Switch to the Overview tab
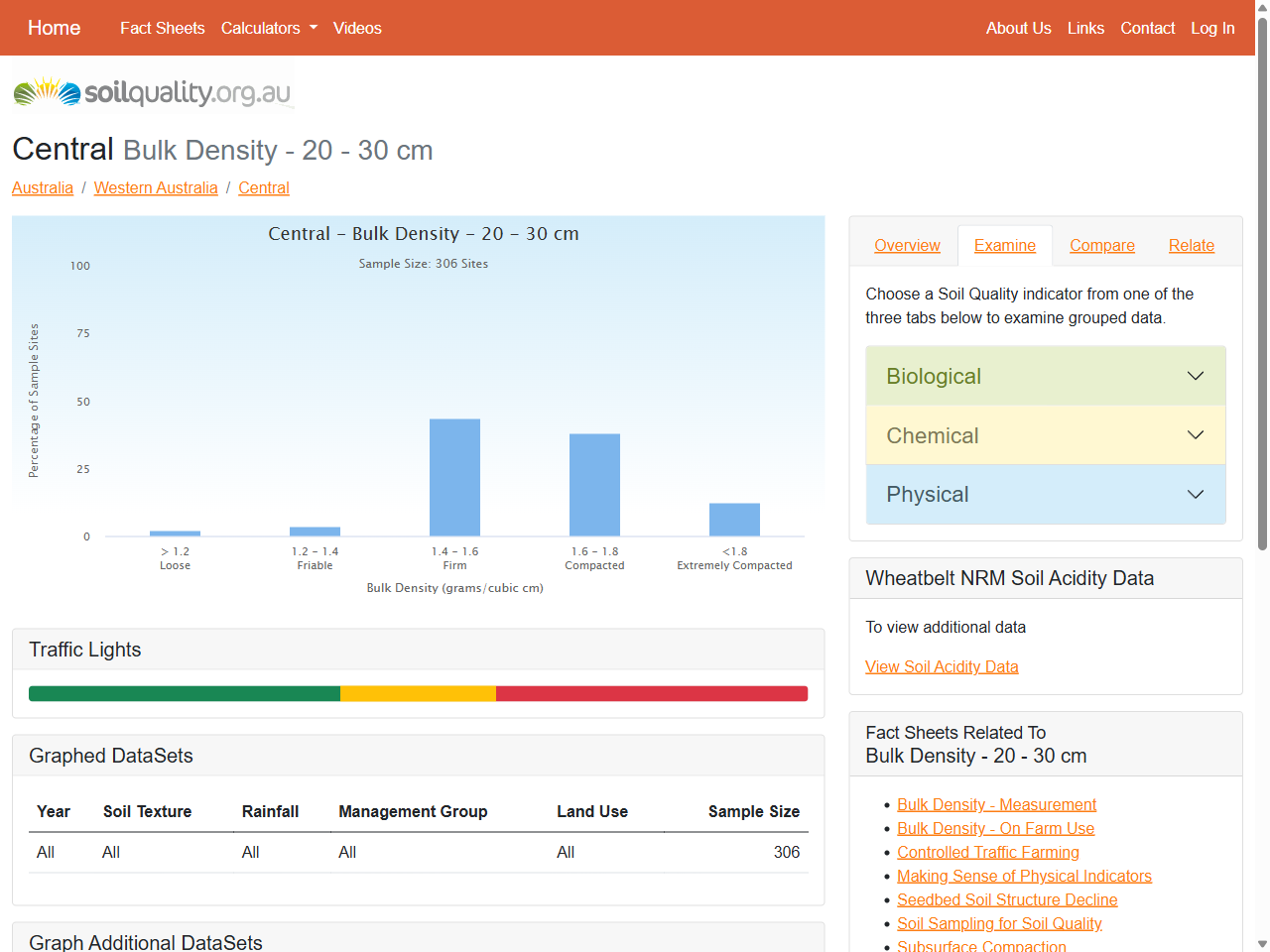Screen dimensions: 1270x952 coord(906,245)
